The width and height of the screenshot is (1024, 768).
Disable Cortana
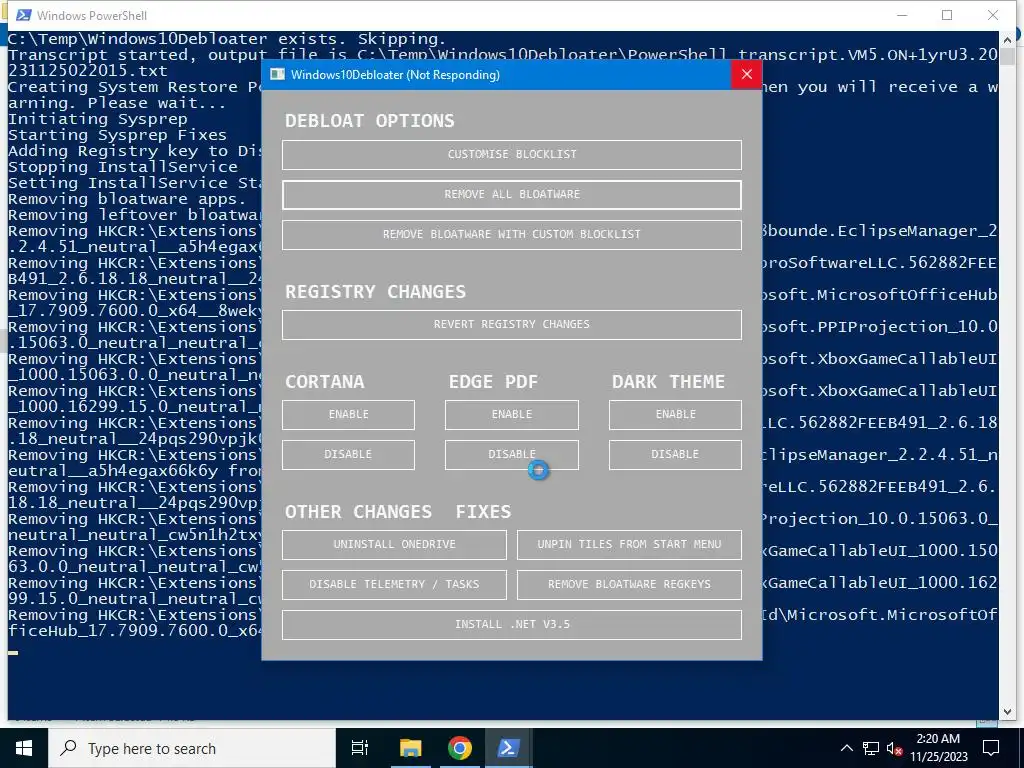click(348, 455)
